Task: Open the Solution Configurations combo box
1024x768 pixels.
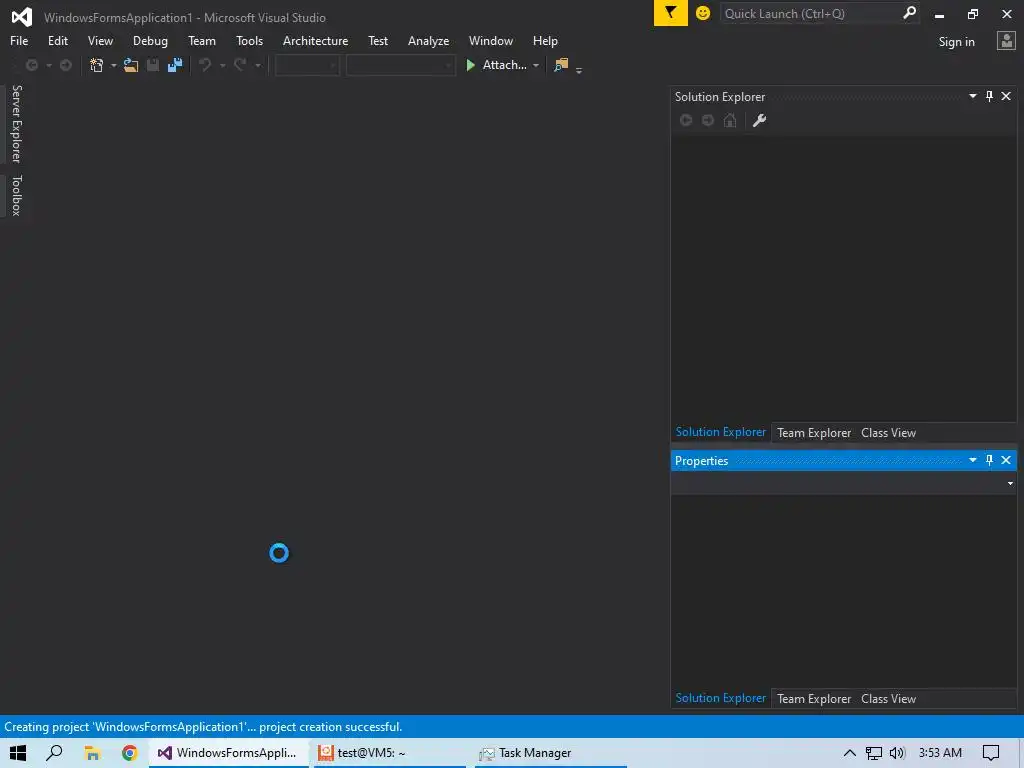Action: [x=307, y=65]
